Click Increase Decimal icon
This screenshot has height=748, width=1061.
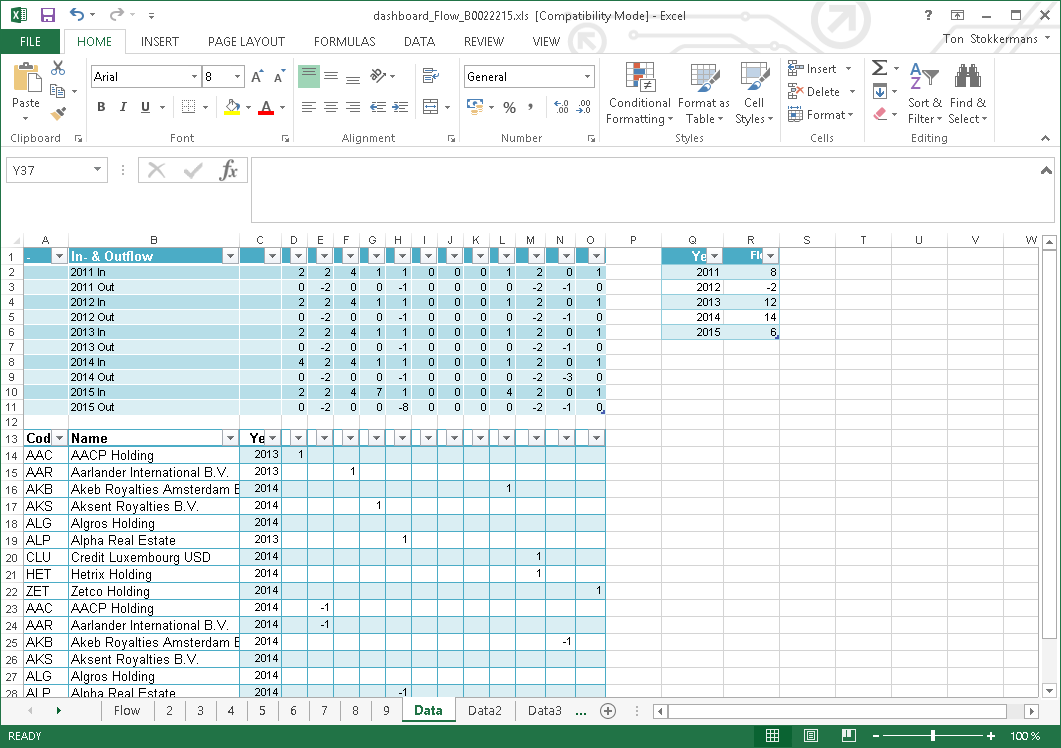pyautogui.click(x=561, y=107)
